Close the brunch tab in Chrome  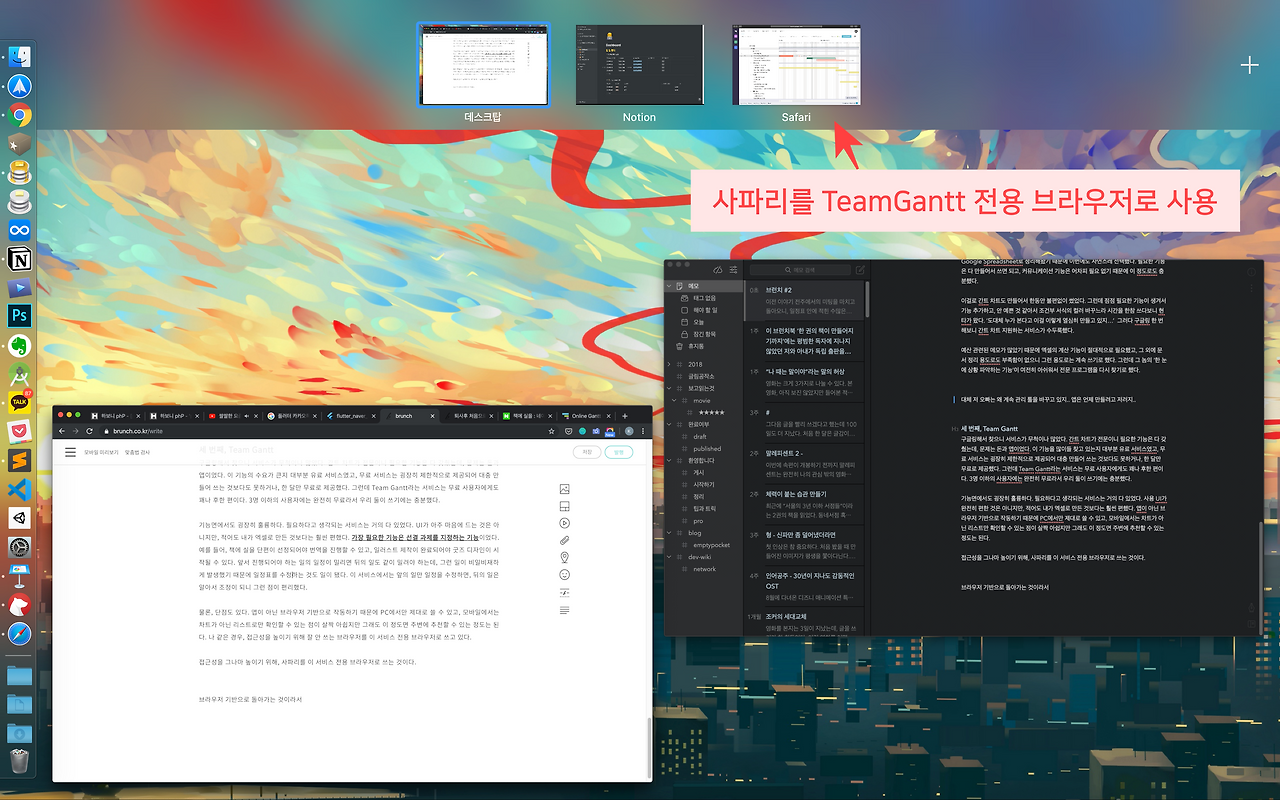pyautogui.click(x=434, y=415)
